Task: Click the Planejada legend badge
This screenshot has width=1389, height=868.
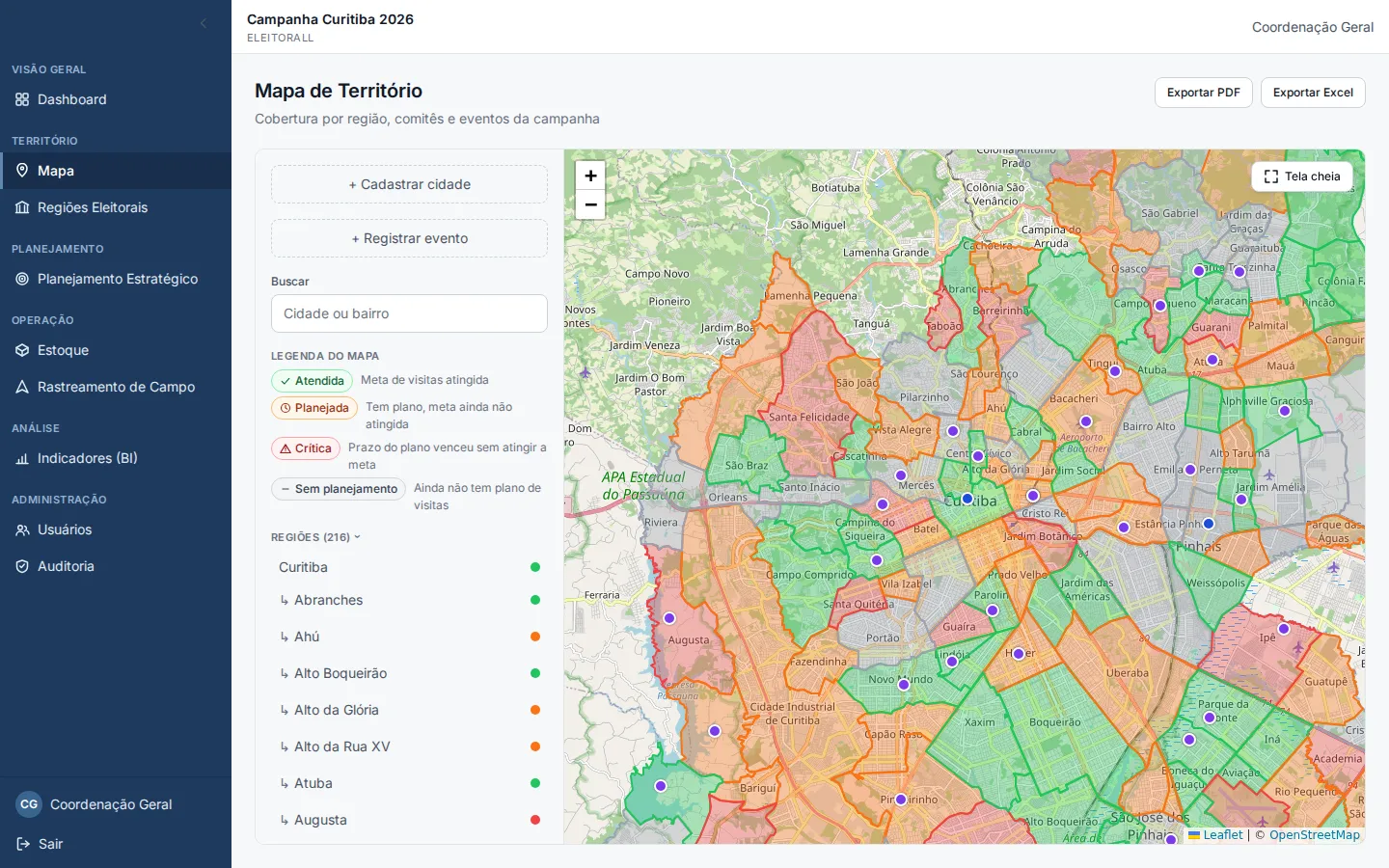Action: (x=314, y=408)
